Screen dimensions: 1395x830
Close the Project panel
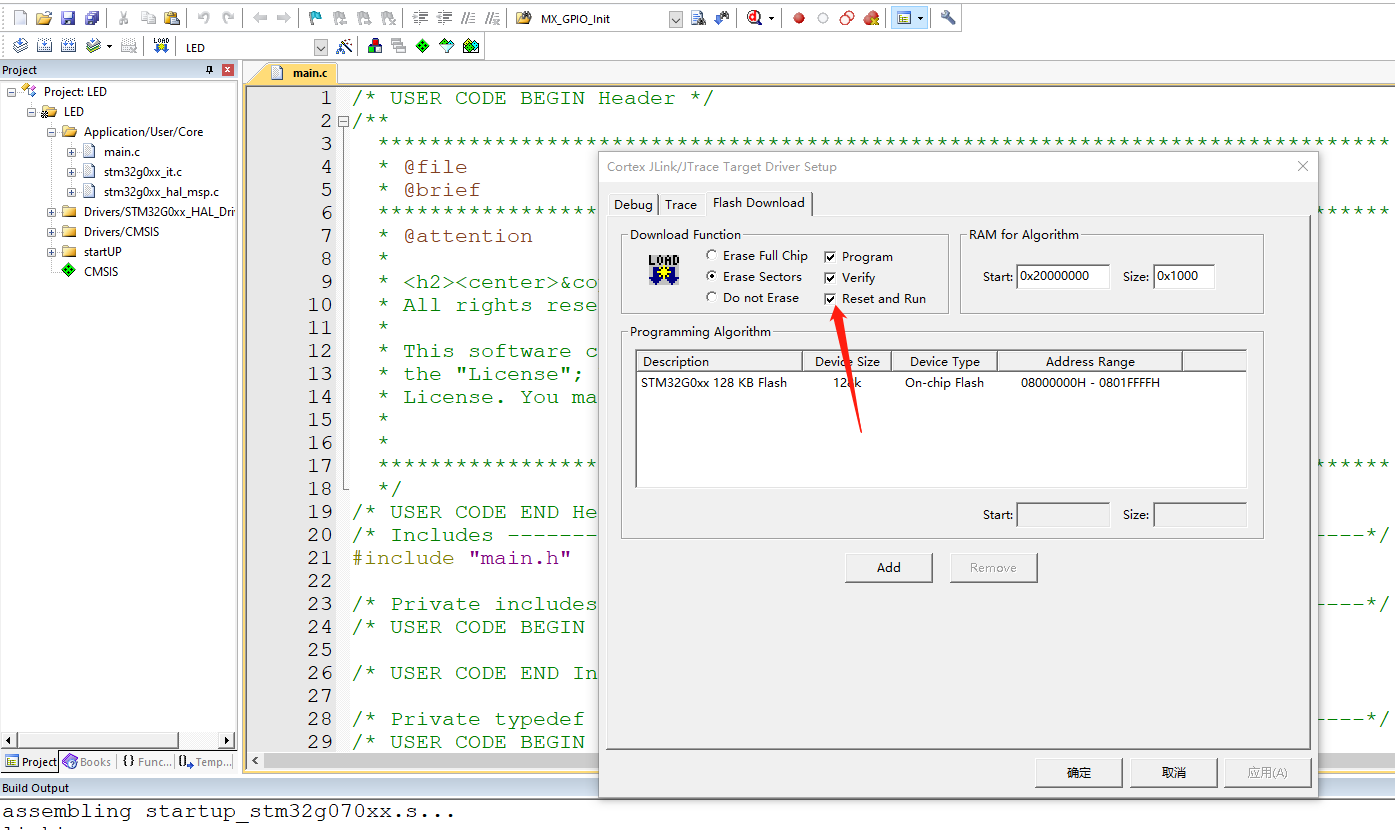click(x=228, y=70)
